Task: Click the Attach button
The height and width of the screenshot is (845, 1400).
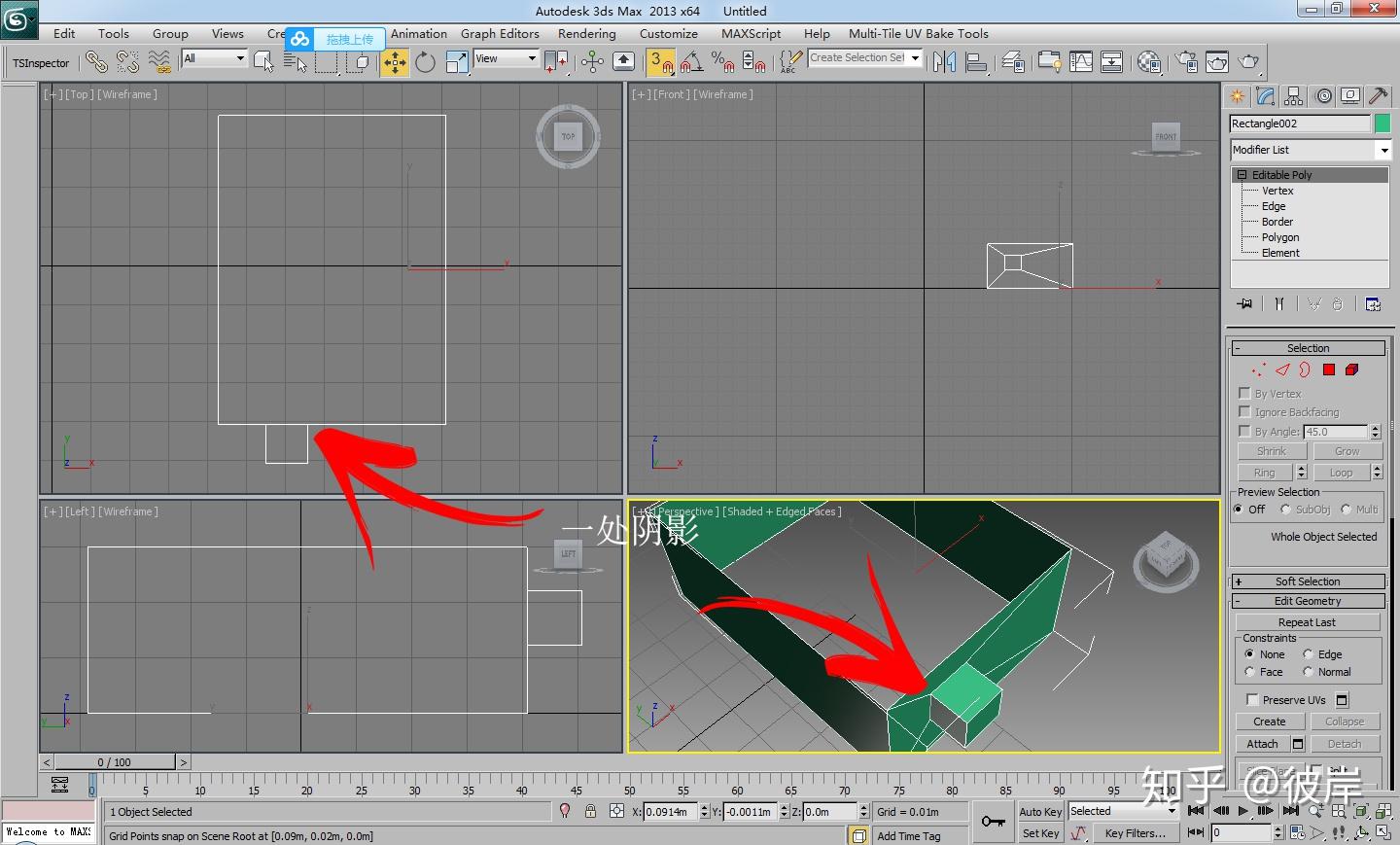Action: (x=1263, y=744)
